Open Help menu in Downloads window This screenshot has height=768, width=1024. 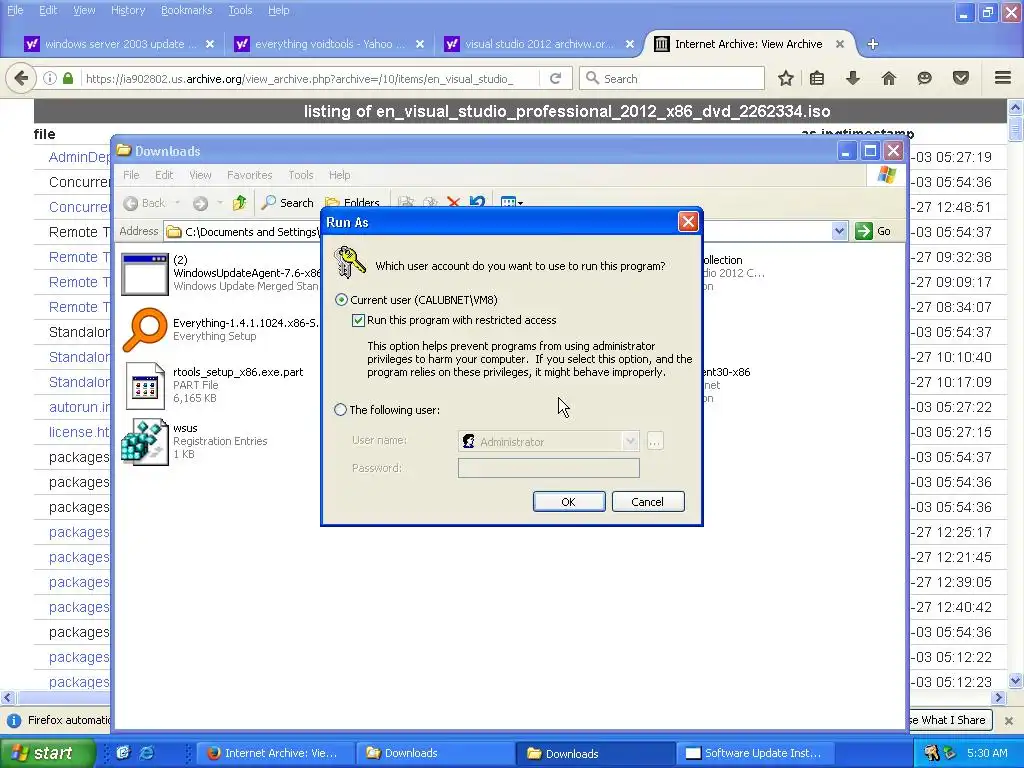339,175
